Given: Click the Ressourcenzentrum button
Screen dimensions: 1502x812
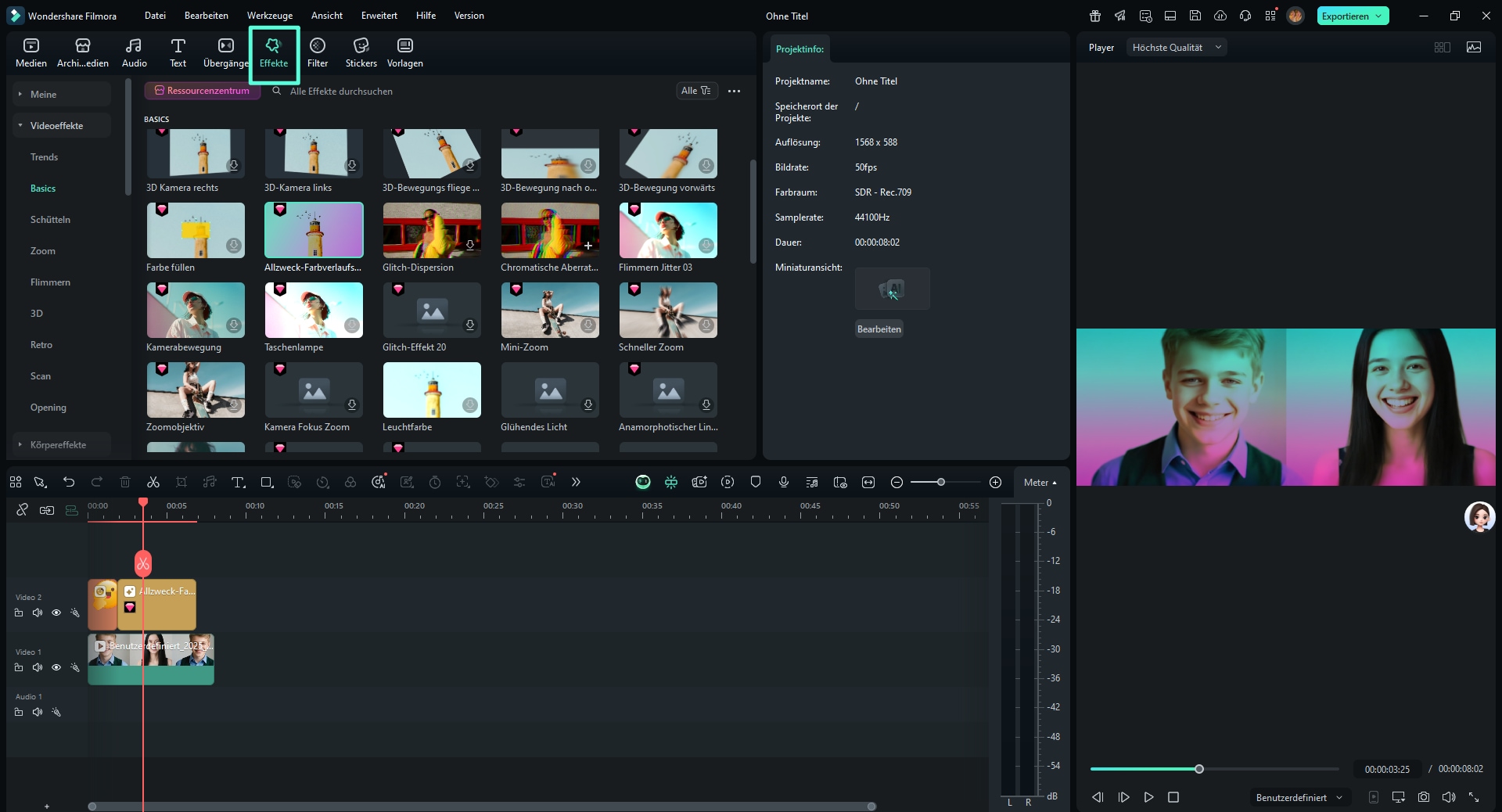Looking at the screenshot, I should [202, 91].
